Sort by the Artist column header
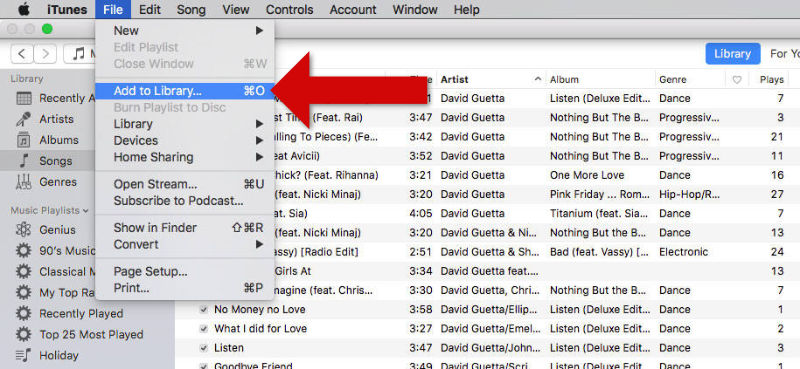Viewport: 800px width, 369px height. pyautogui.click(x=490, y=80)
